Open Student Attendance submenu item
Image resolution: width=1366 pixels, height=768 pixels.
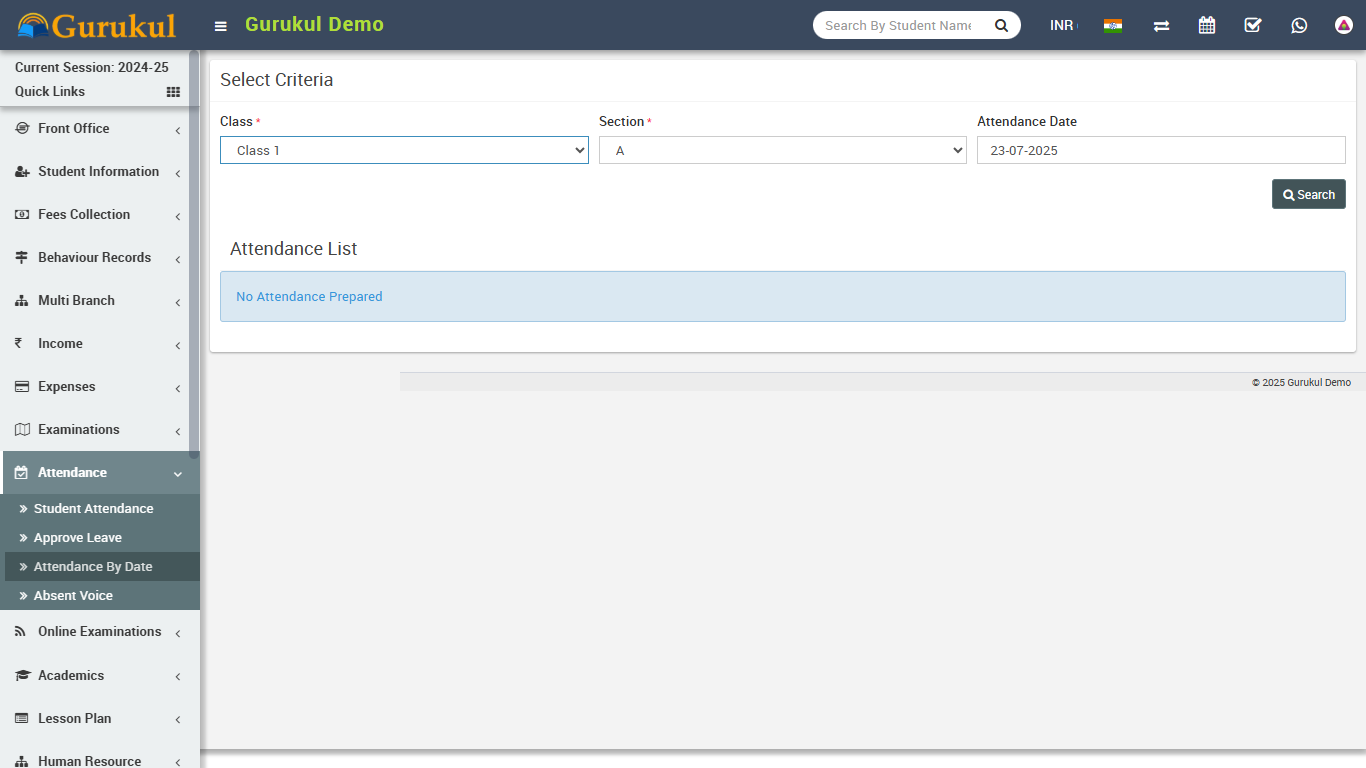[x=93, y=509]
